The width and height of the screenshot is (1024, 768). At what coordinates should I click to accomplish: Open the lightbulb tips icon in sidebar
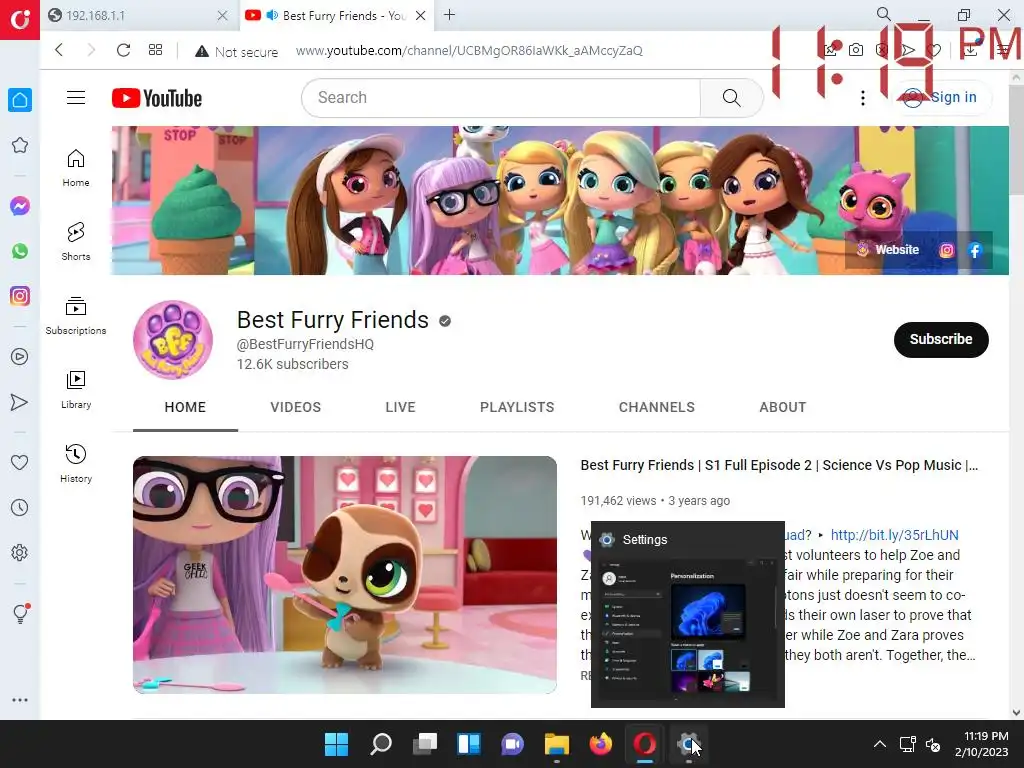[21, 613]
